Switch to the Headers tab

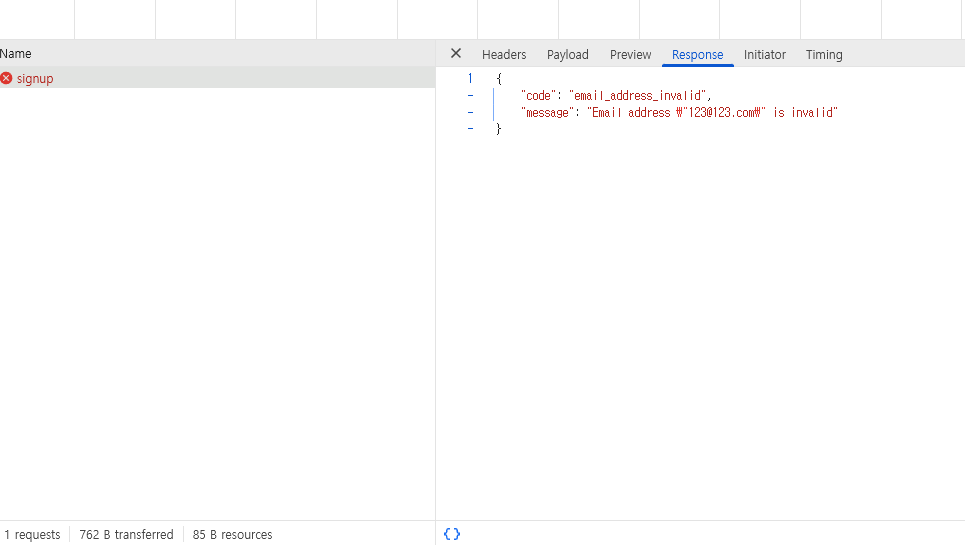click(x=504, y=55)
